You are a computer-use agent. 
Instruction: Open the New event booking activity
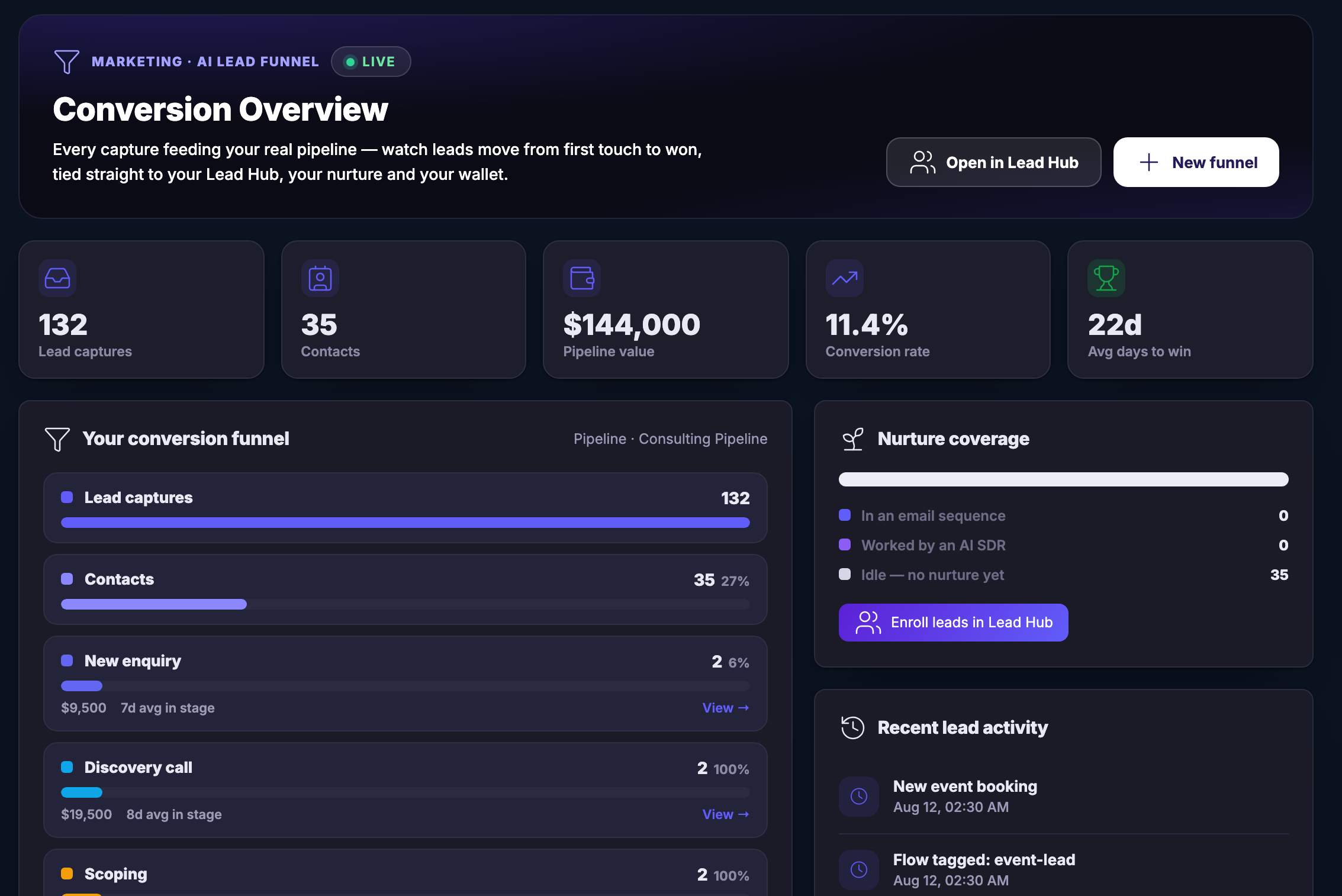(x=1064, y=797)
